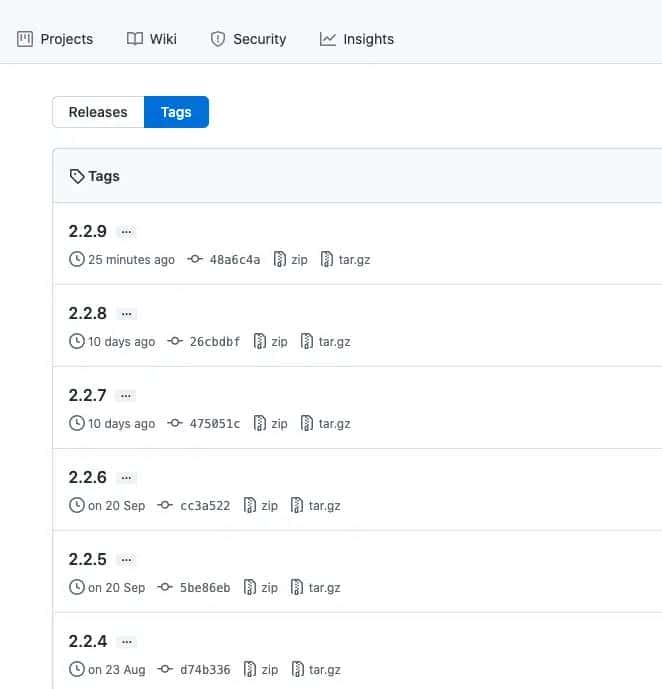The height and width of the screenshot is (689, 662).
Task: Click the Projects board icon
Action: (x=25, y=39)
